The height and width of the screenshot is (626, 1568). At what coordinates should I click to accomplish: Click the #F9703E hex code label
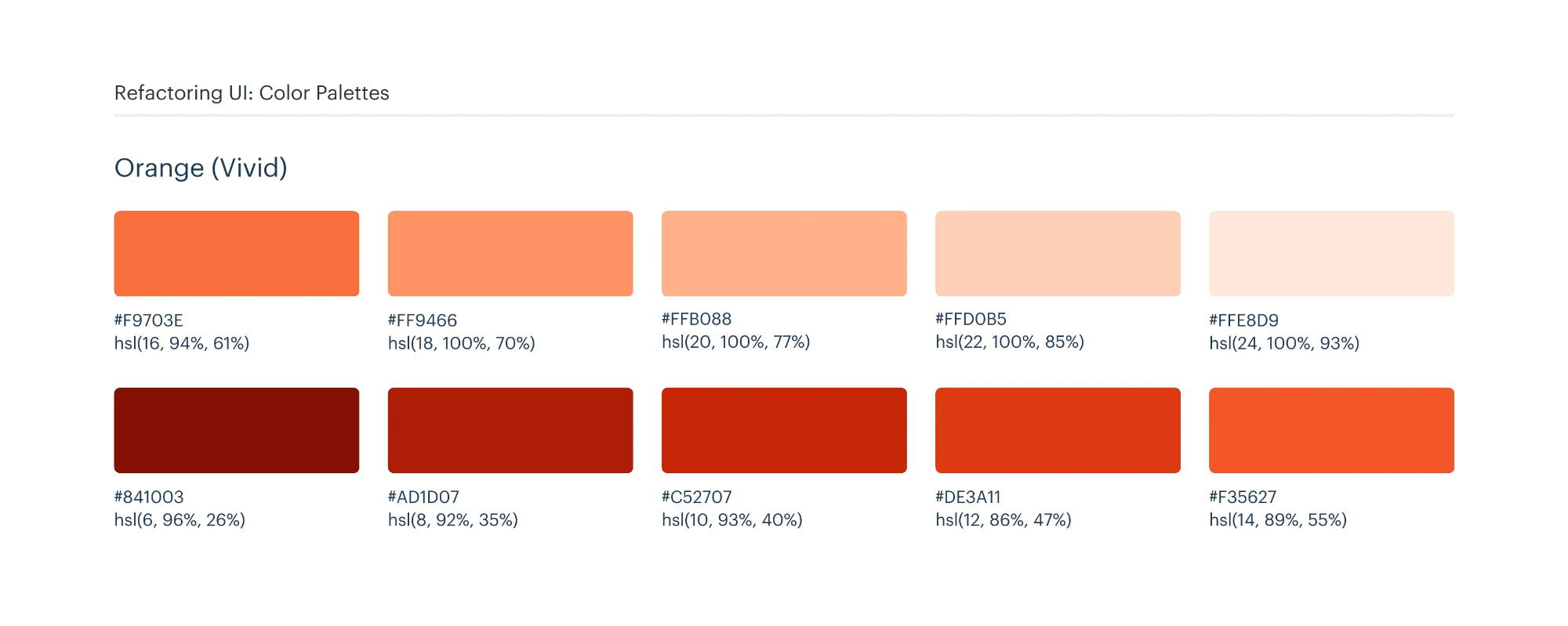pos(149,320)
